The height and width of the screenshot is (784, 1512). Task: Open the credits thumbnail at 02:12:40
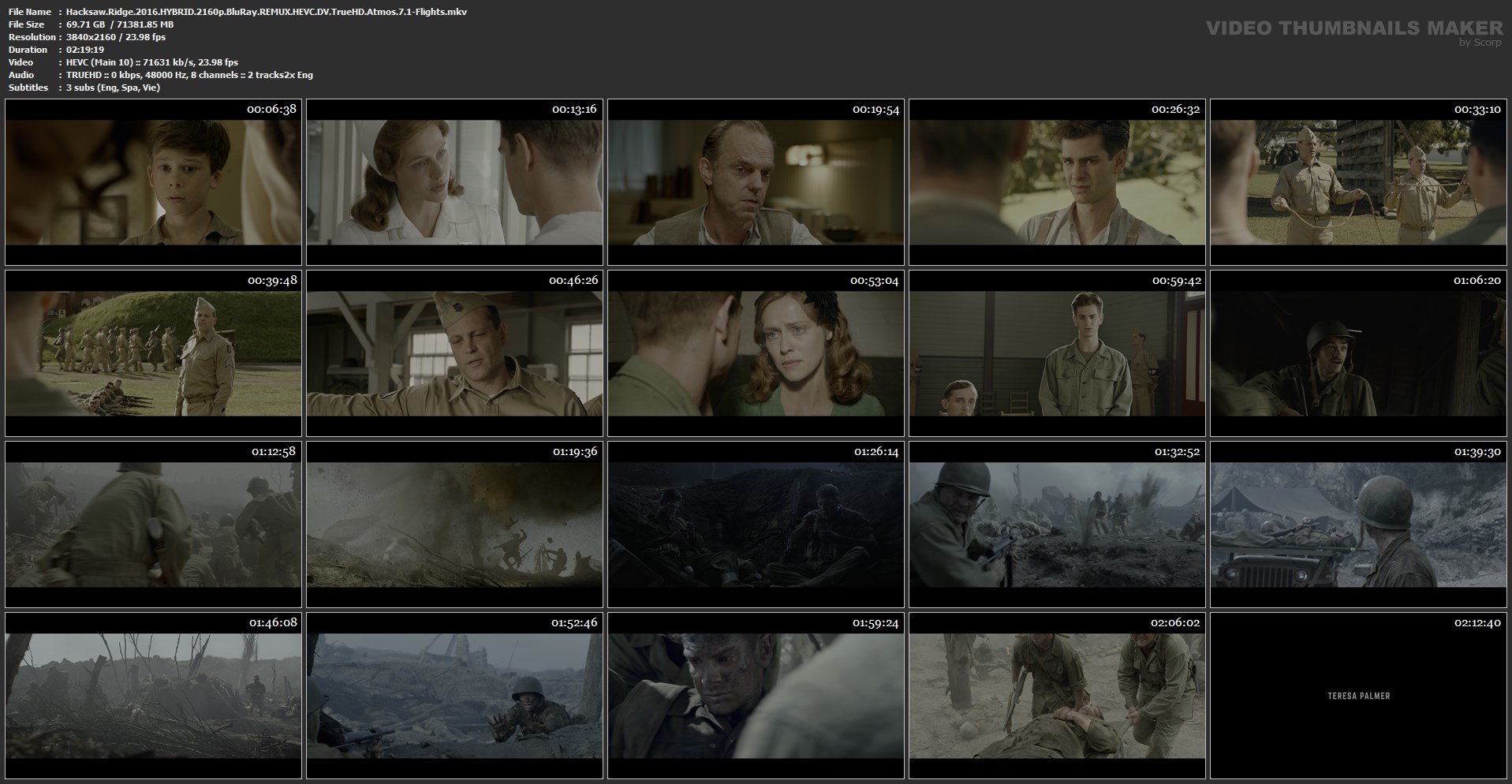coord(1358,696)
